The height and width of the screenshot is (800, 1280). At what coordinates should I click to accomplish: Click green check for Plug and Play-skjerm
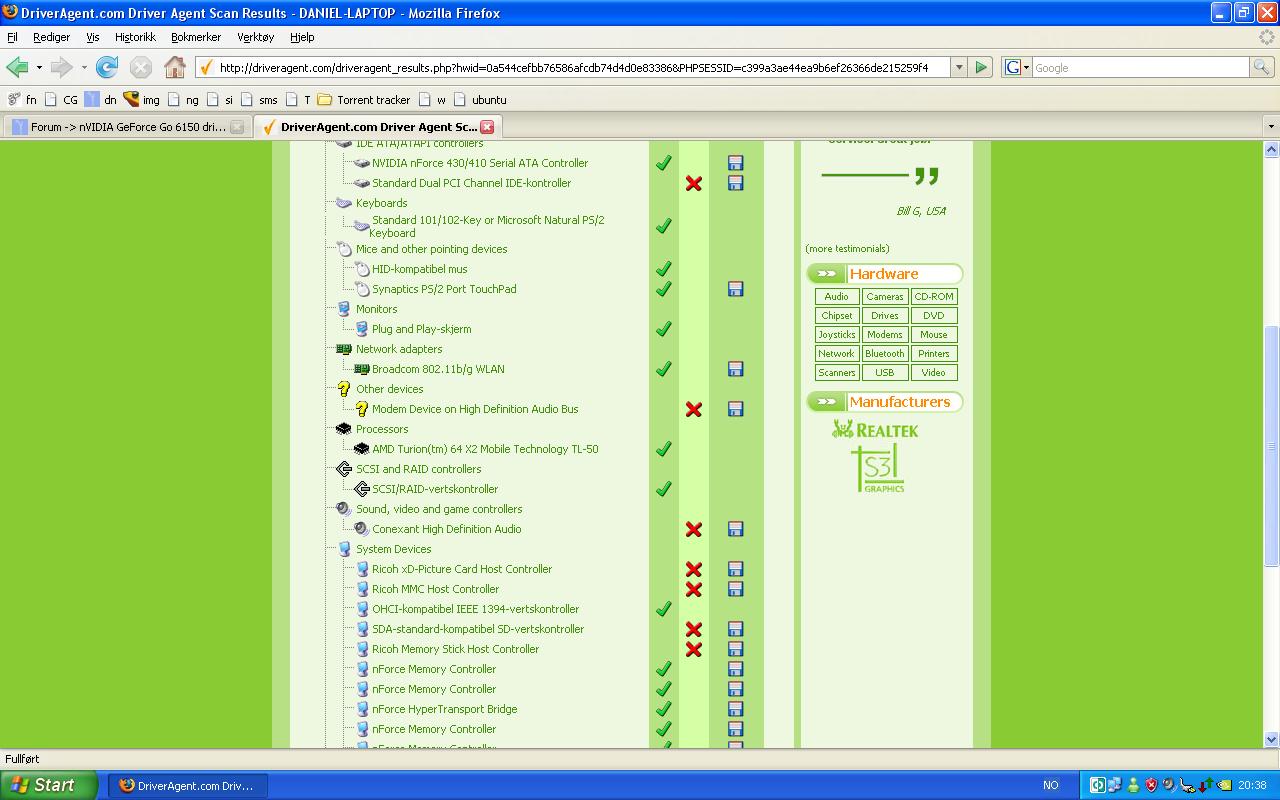tap(663, 329)
